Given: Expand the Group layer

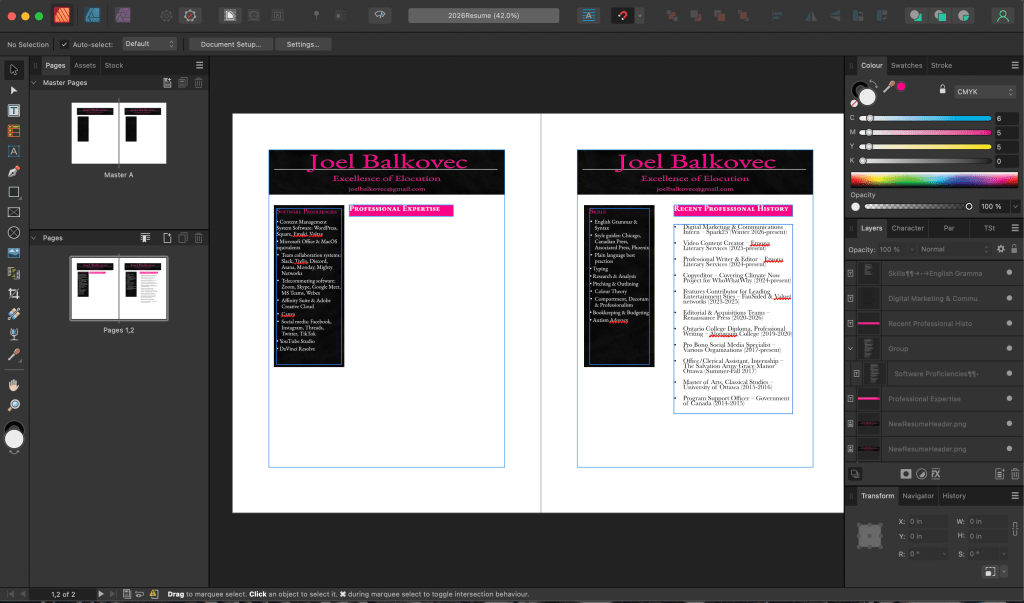Looking at the screenshot, I should point(849,348).
